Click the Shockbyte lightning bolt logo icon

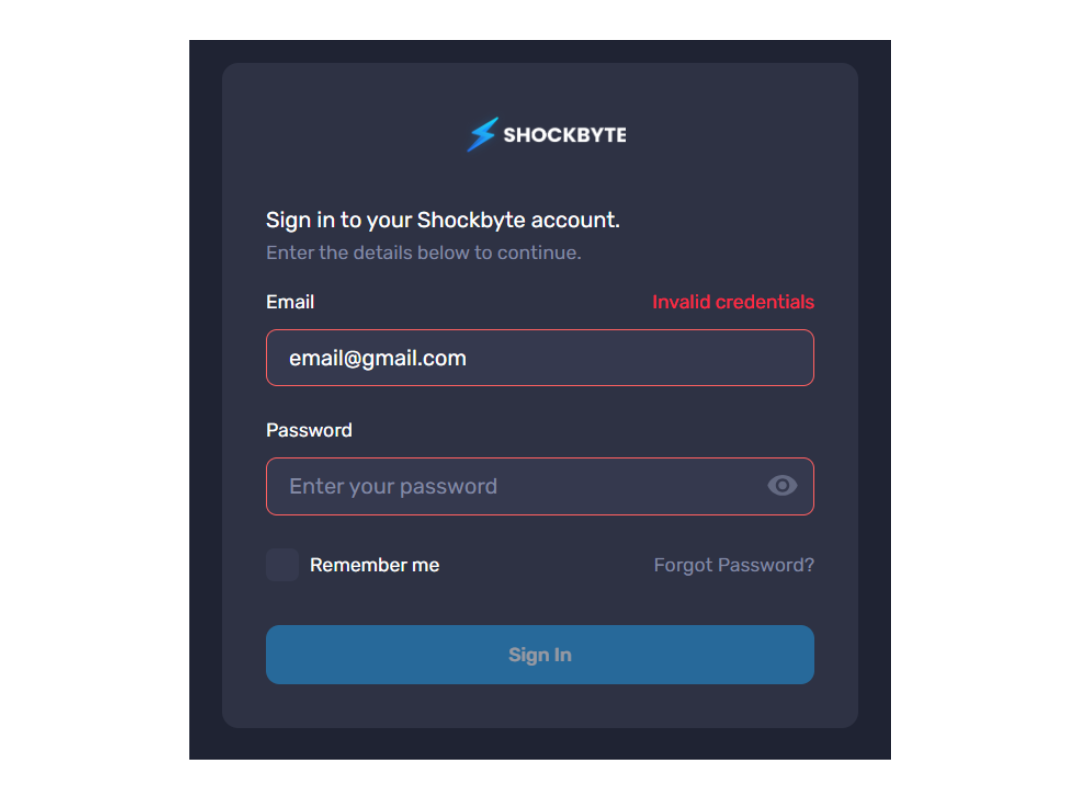click(482, 134)
